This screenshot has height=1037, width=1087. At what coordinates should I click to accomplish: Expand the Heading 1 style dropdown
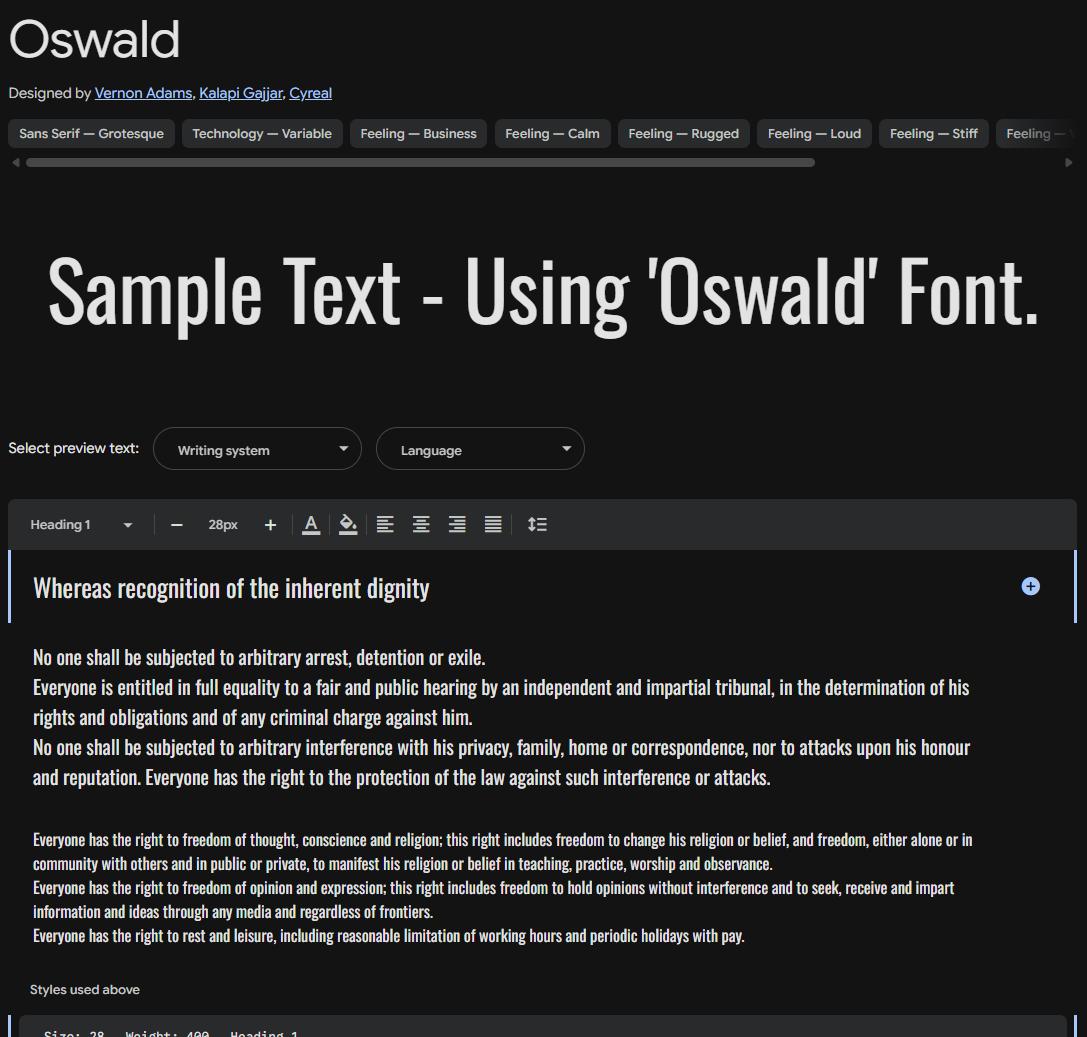(81, 525)
